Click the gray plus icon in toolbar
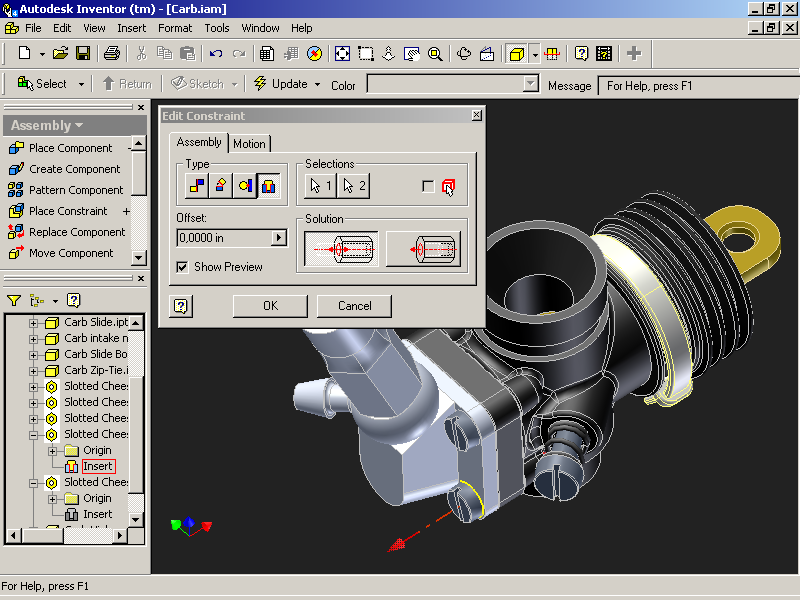The width and height of the screenshot is (800, 600). [x=634, y=53]
